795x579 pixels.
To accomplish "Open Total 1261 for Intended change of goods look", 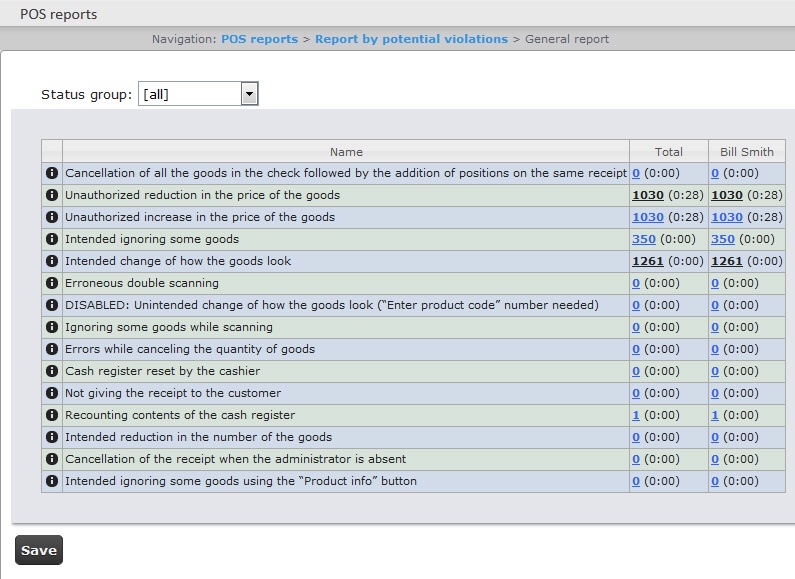I will (x=647, y=261).
